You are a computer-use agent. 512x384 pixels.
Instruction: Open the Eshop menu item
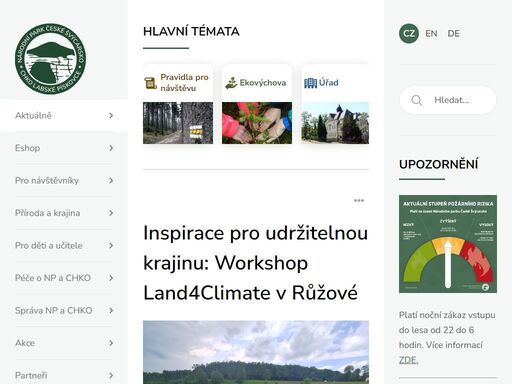pos(64,148)
